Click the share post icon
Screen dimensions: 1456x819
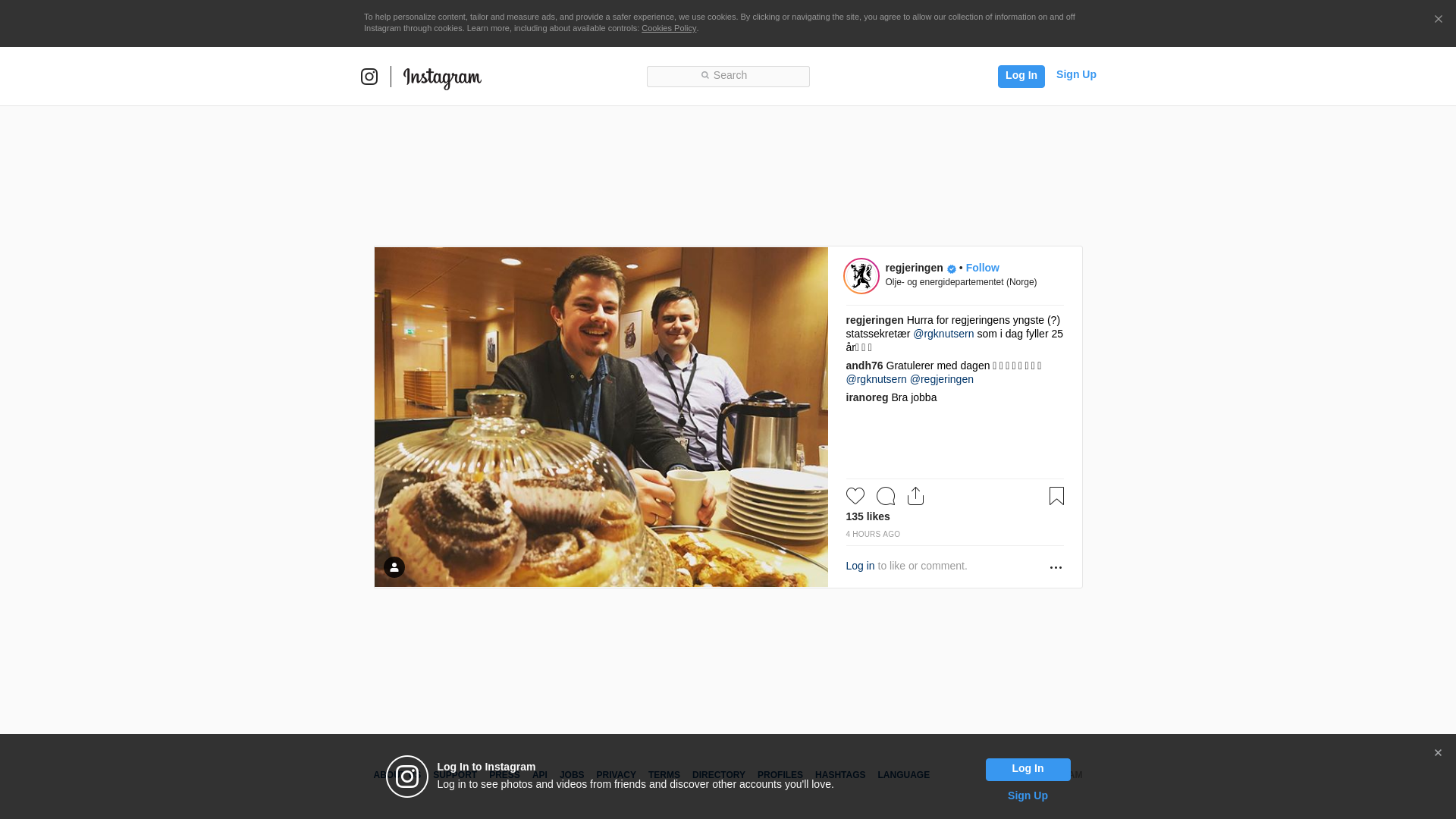point(915,496)
